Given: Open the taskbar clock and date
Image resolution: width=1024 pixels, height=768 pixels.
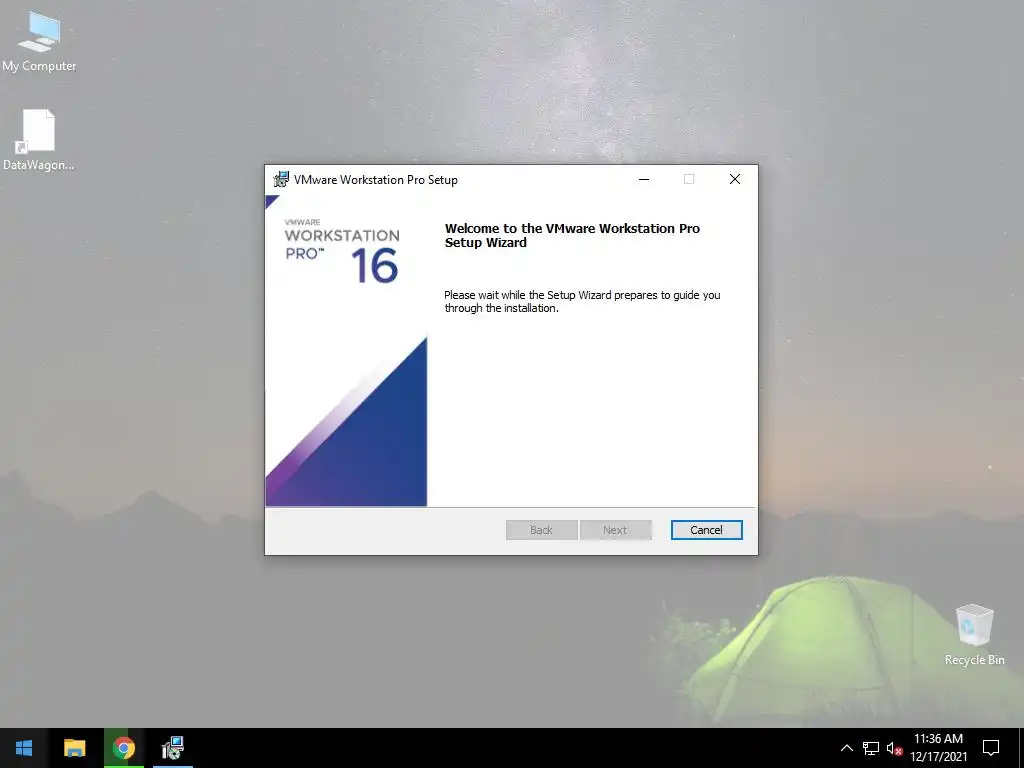Looking at the screenshot, I should 938,748.
